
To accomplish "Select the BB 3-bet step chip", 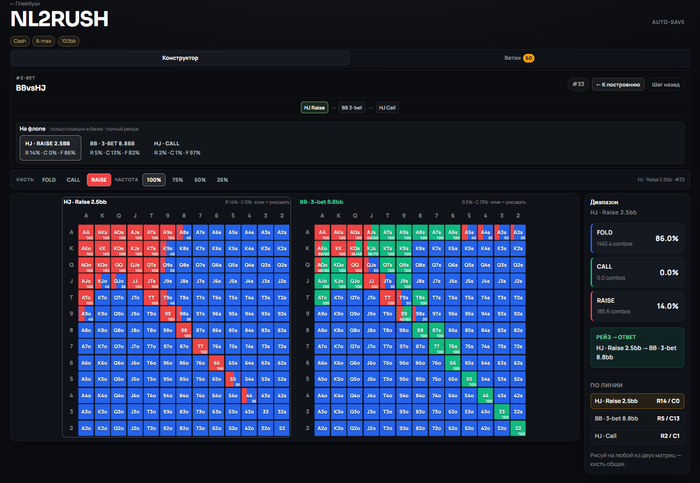I will coord(352,108).
